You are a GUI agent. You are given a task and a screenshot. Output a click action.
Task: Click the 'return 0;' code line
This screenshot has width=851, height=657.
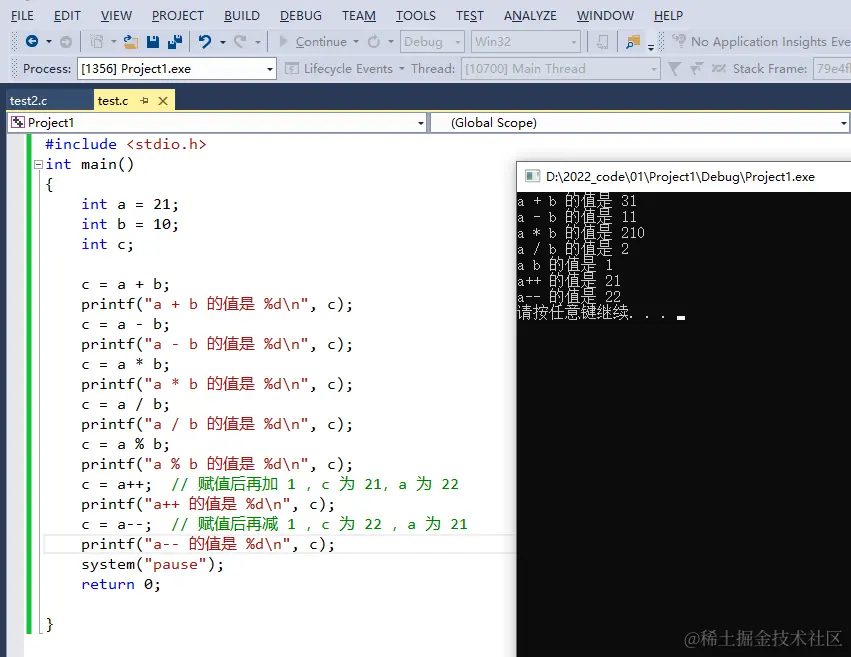(121, 584)
